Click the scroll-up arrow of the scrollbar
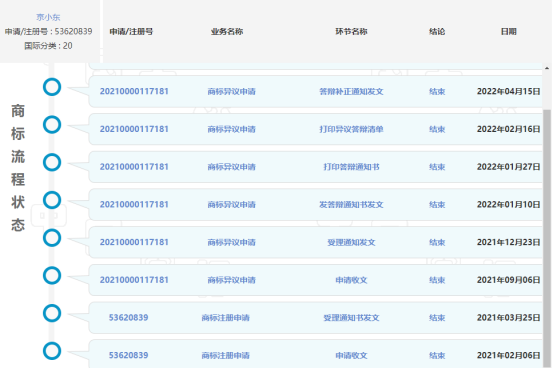This screenshot has height=369, width=554. tap(547, 68)
